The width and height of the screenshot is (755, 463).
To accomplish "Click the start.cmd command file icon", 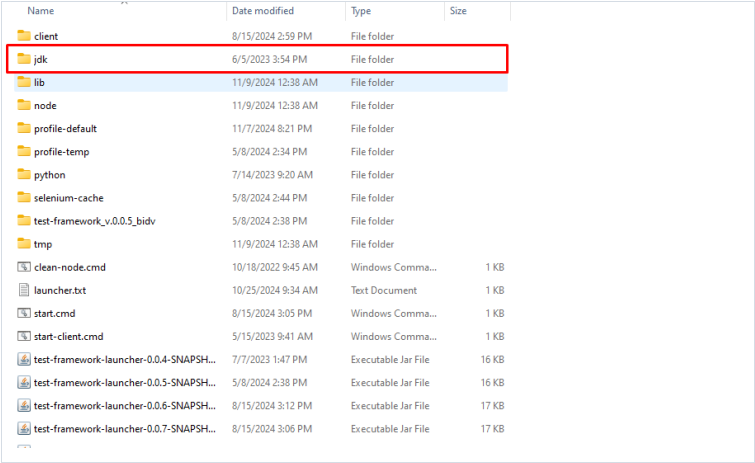I will [25, 313].
